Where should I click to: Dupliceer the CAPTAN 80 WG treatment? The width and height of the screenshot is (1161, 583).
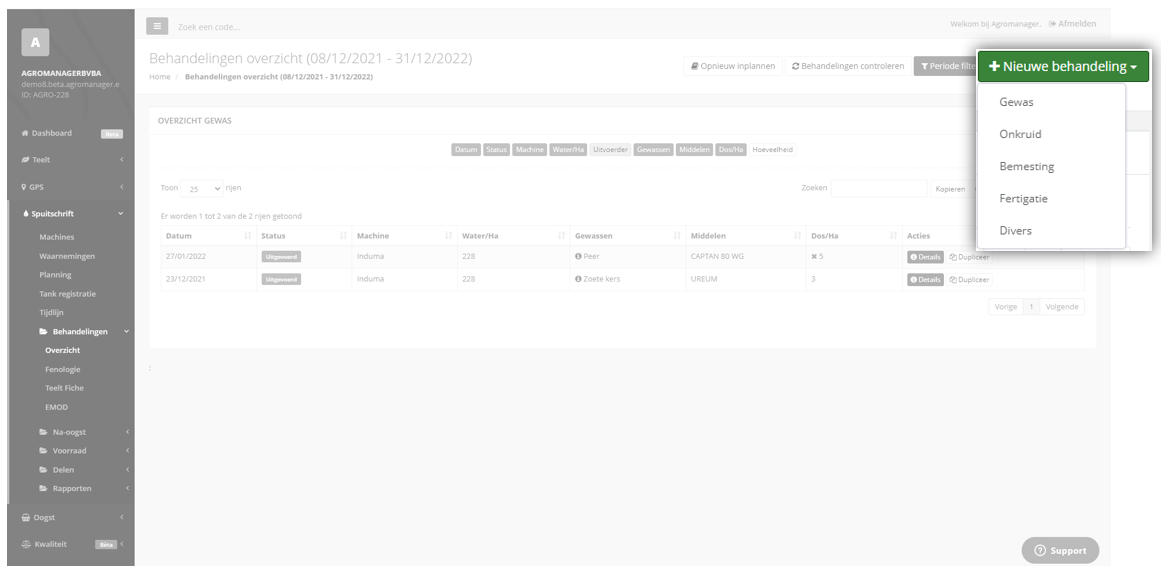[969, 257]
